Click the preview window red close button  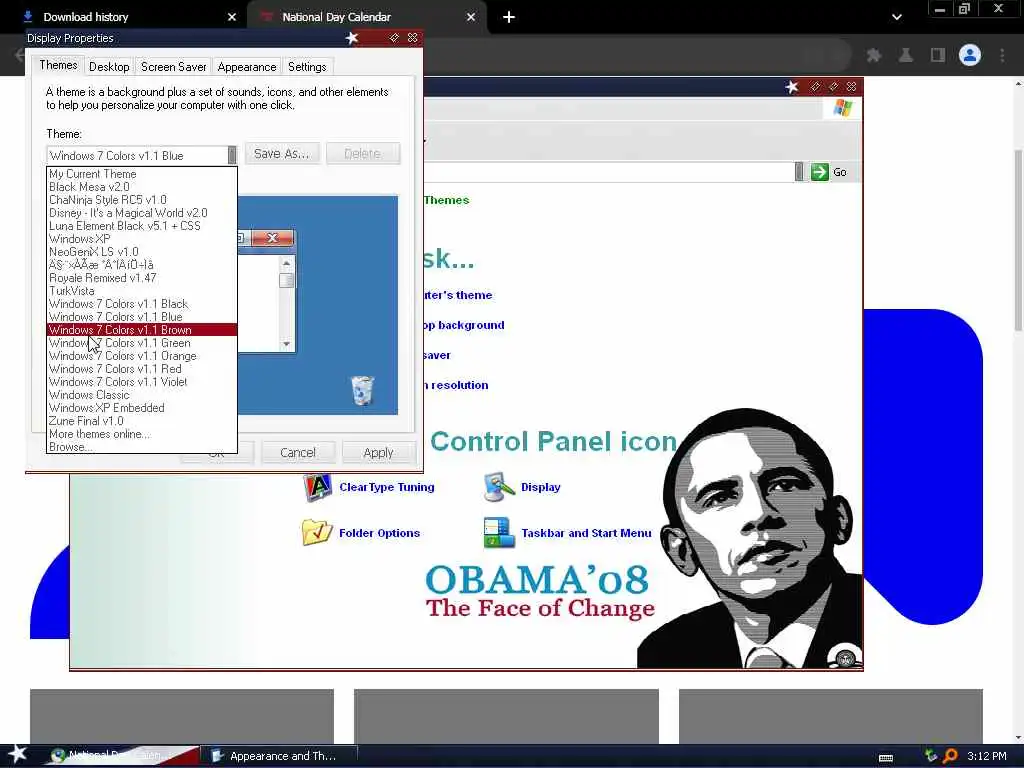[x=272, y=238]
